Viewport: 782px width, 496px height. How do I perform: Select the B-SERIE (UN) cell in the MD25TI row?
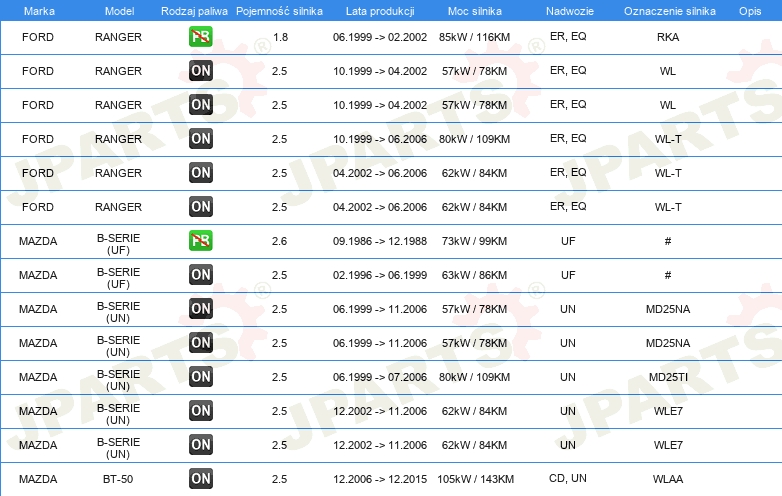(118, 380)
